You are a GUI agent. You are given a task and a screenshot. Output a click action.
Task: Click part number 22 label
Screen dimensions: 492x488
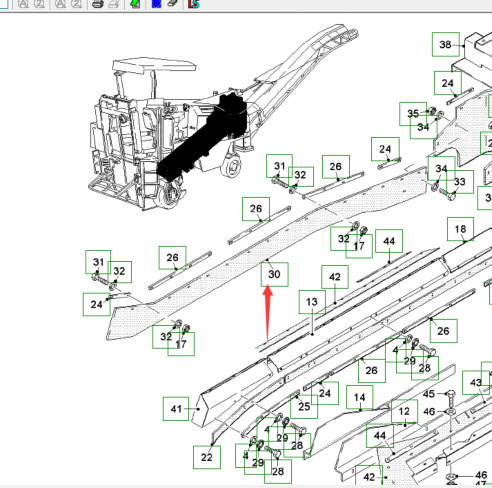(207, 457)
